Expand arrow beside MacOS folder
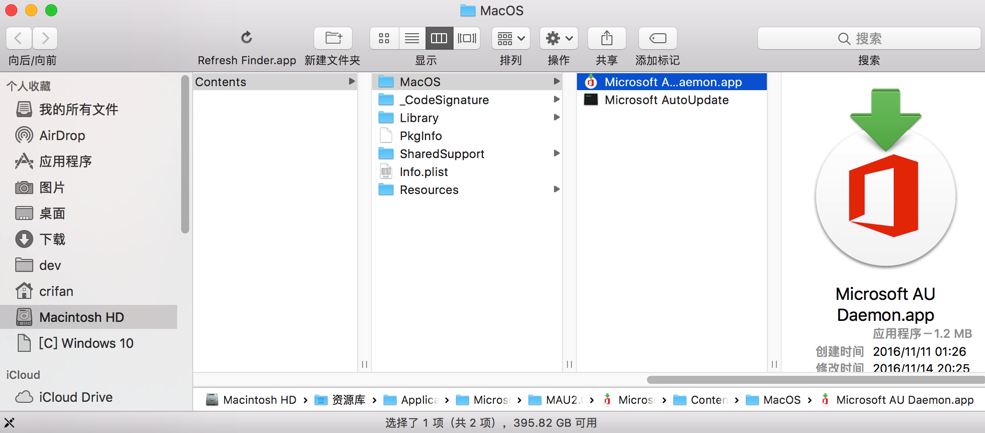 point(556,82)
